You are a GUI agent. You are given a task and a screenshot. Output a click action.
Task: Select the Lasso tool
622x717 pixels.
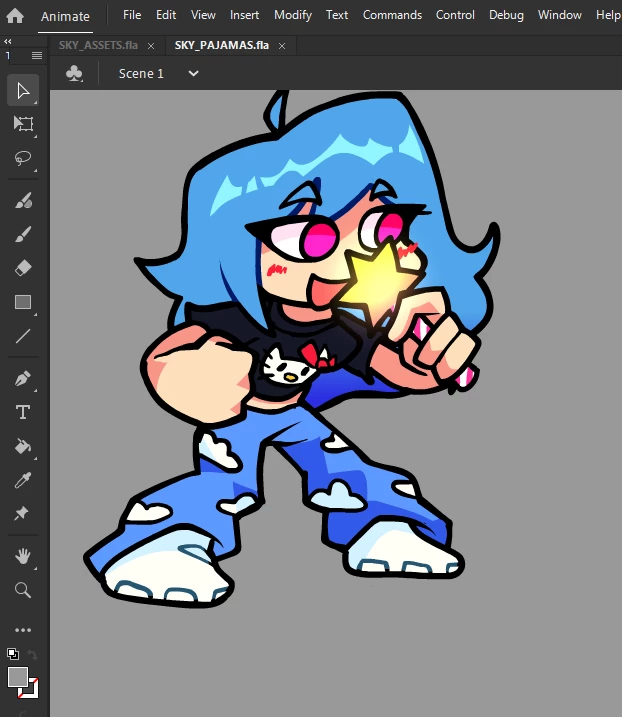pyautogui.click(x=23, y=158)
